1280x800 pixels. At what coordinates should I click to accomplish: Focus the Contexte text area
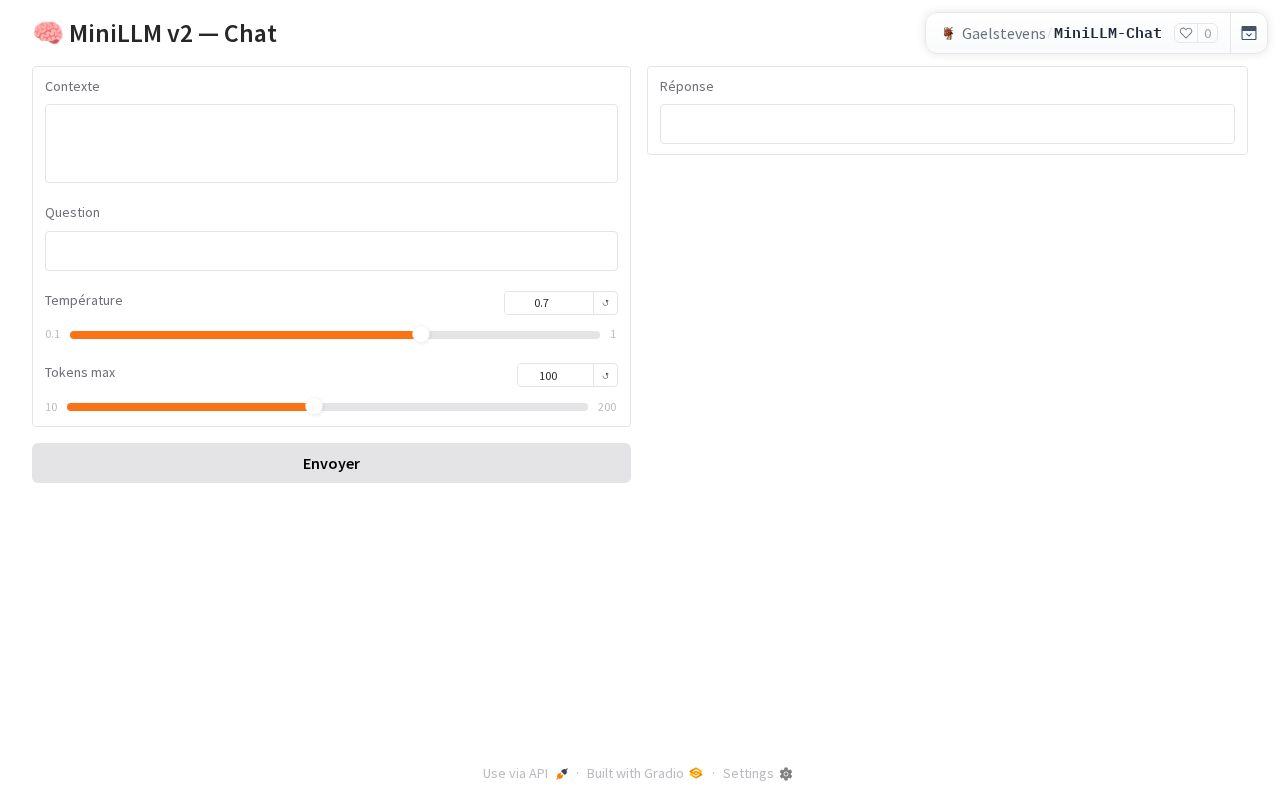tap(331, 143)
